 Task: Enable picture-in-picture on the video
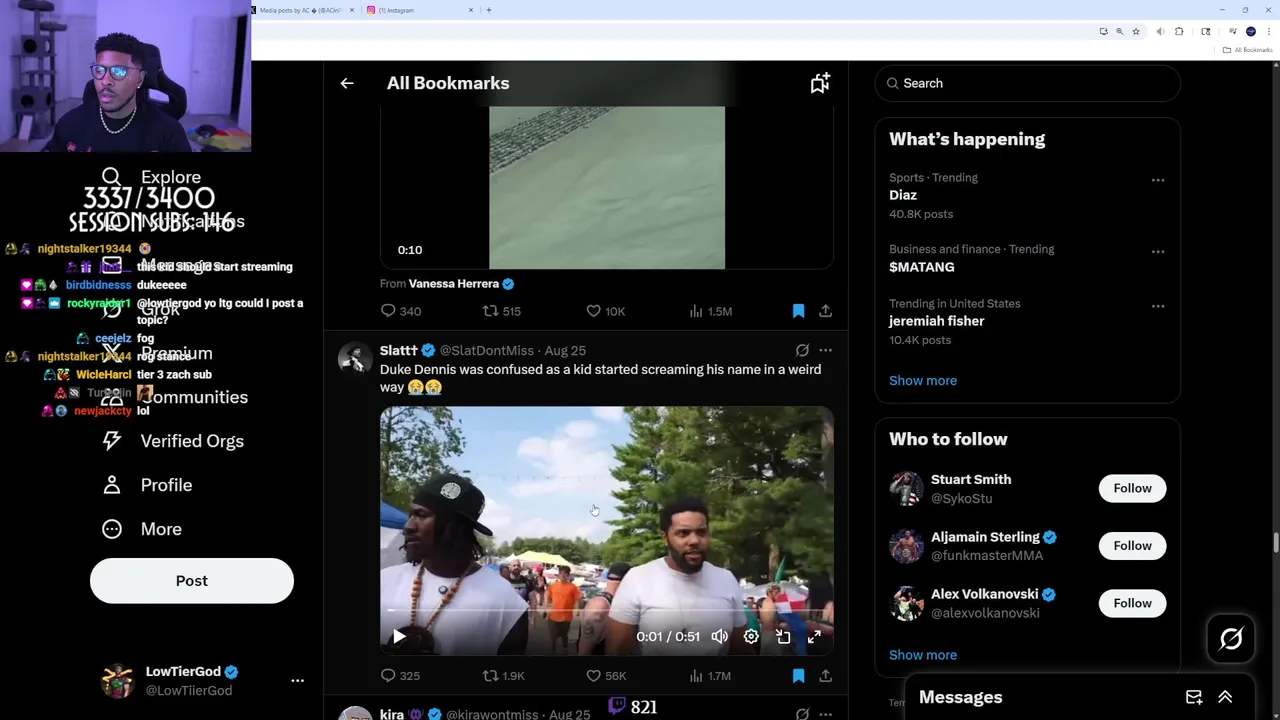click(783, 636)
